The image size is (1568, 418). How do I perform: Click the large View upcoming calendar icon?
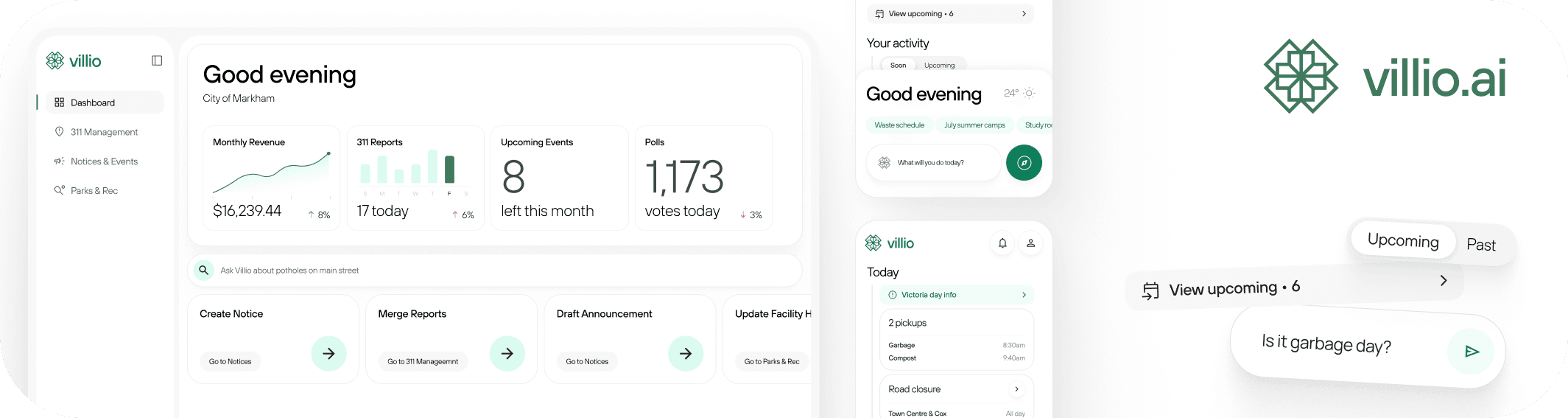[1150, 291]
